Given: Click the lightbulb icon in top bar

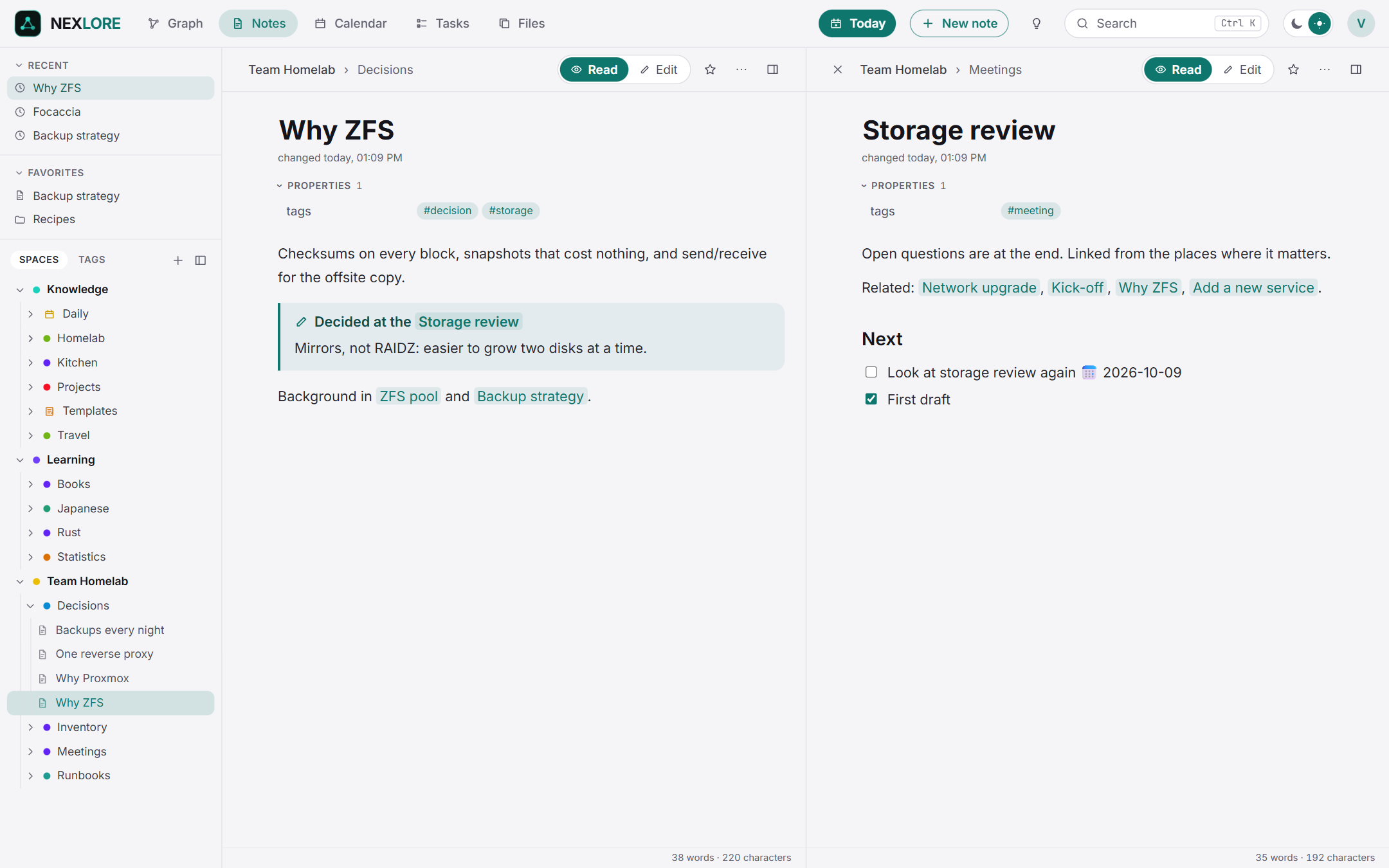Looking at the screenshot, I should click(1036, 24).
